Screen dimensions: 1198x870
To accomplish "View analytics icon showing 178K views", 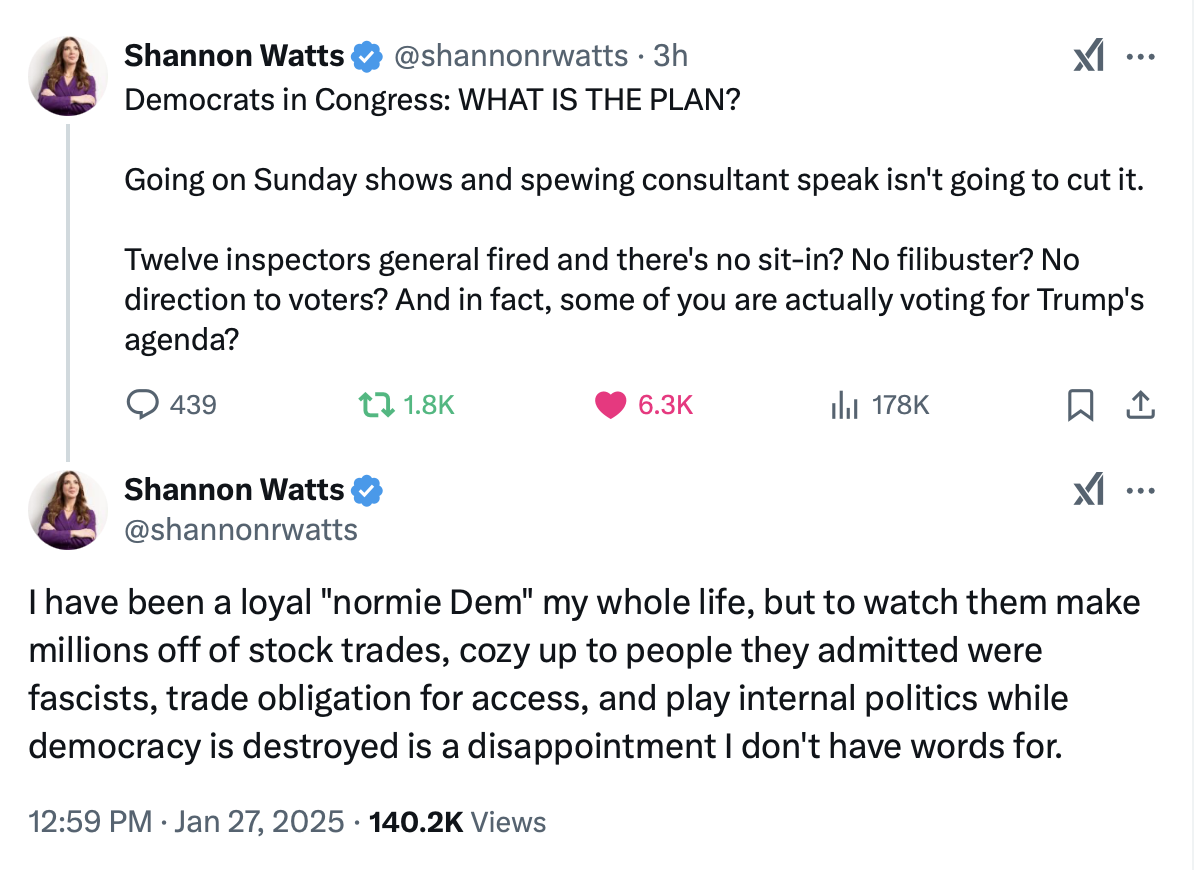I will click(x=844, y=404).
